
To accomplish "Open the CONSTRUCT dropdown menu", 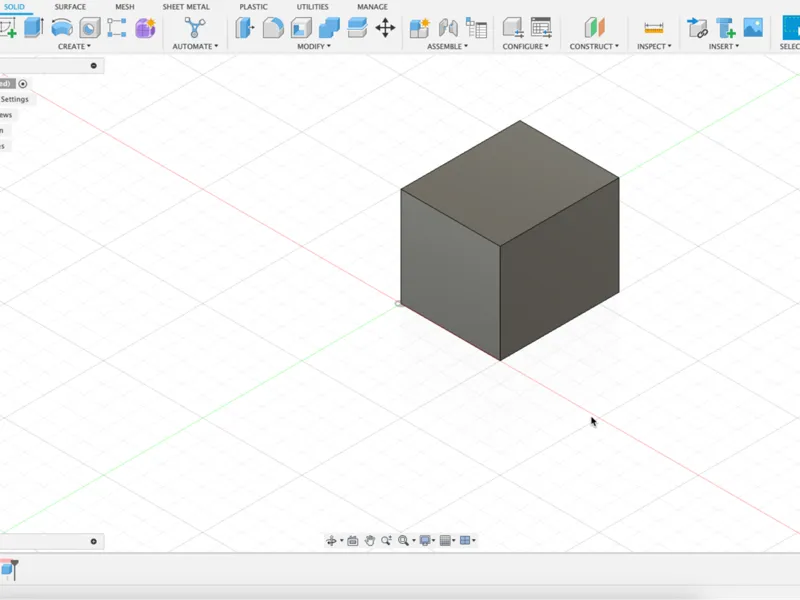I will 594,46.
